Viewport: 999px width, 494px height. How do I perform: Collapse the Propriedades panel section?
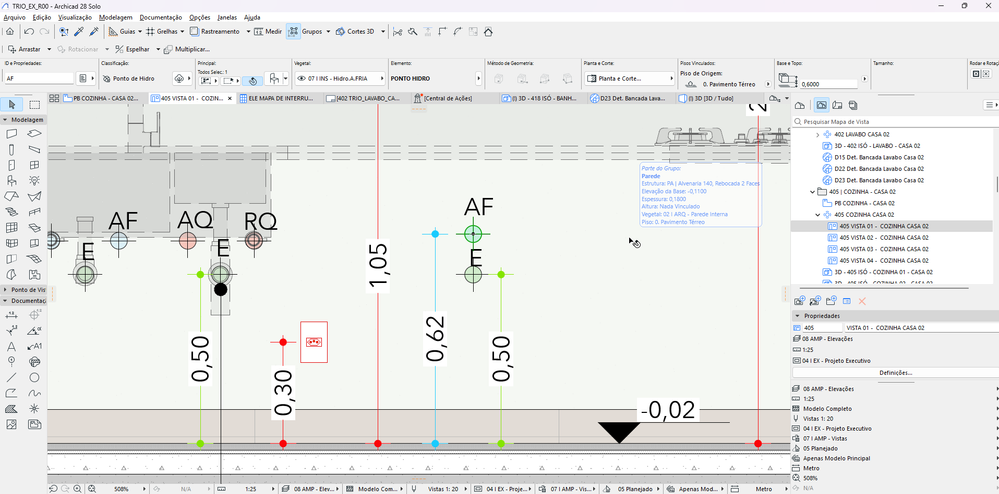[x=798, y=316]
